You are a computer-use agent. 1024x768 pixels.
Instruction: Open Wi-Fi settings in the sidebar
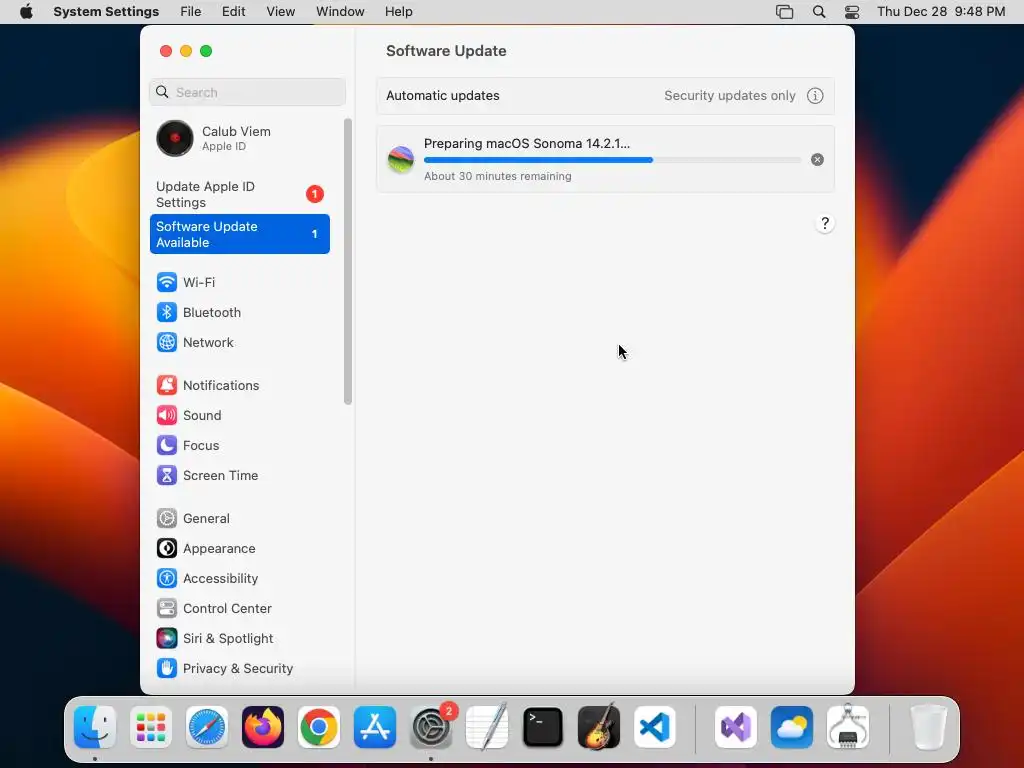coord(239,282)
